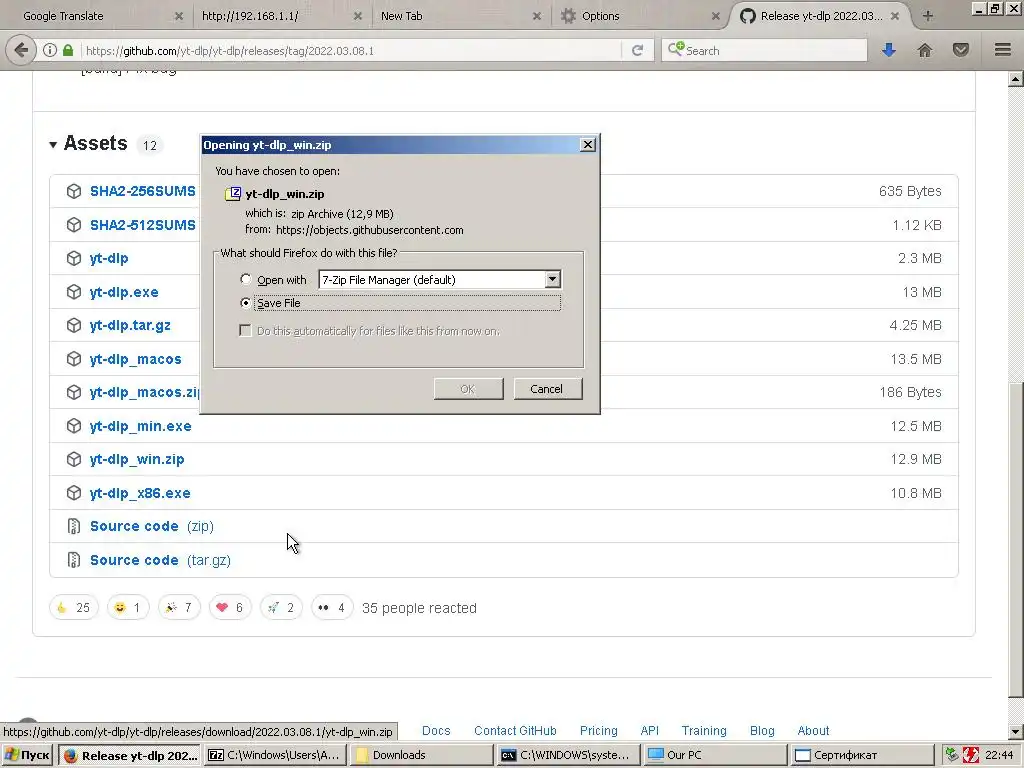The width and height of the screenshot is (1024, 768).
Task: Click package icon next to SHA2-256SUMS
Action: (74, 191)
